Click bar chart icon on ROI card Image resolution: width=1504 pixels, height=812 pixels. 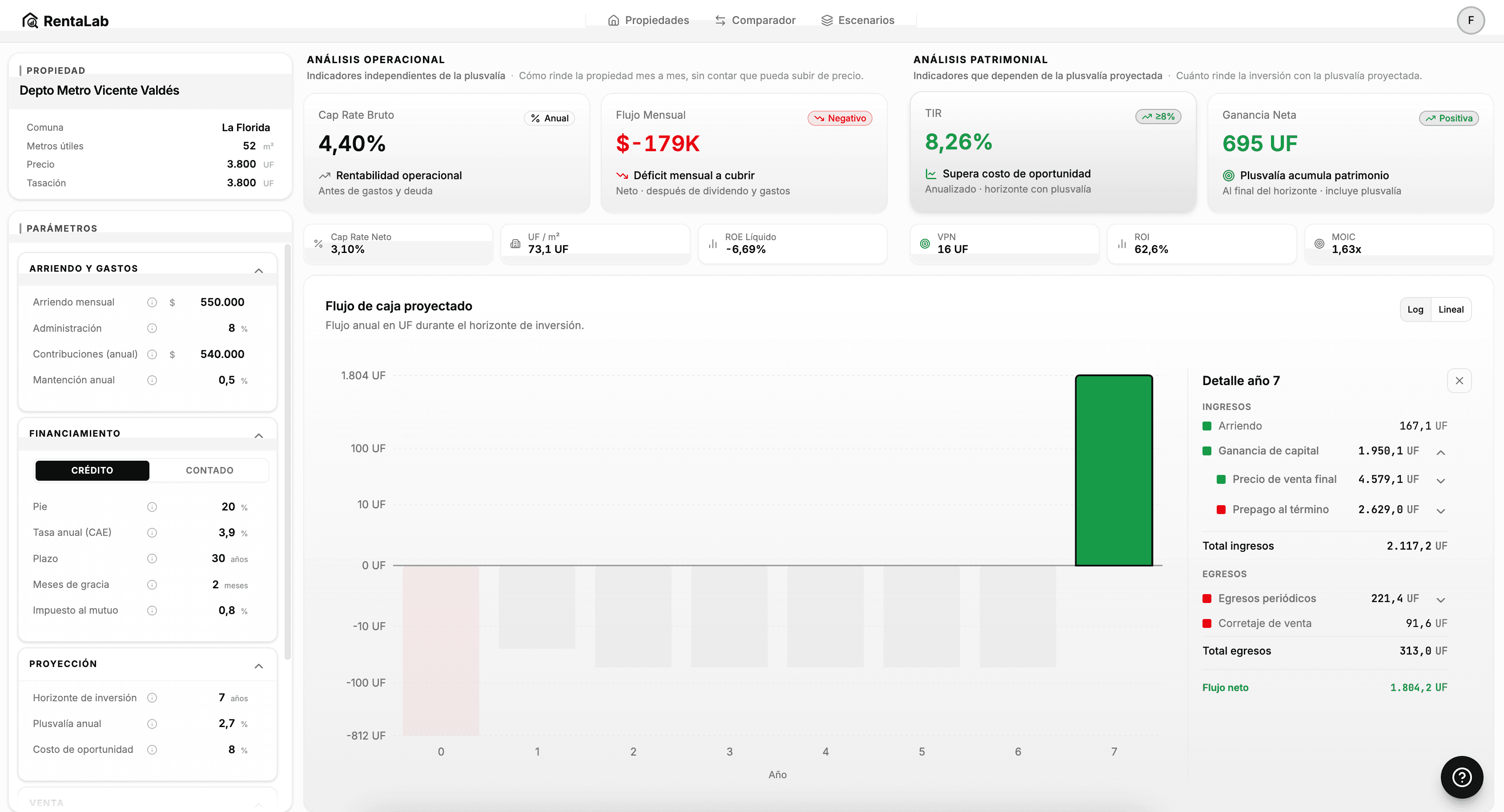point(1122,243)
